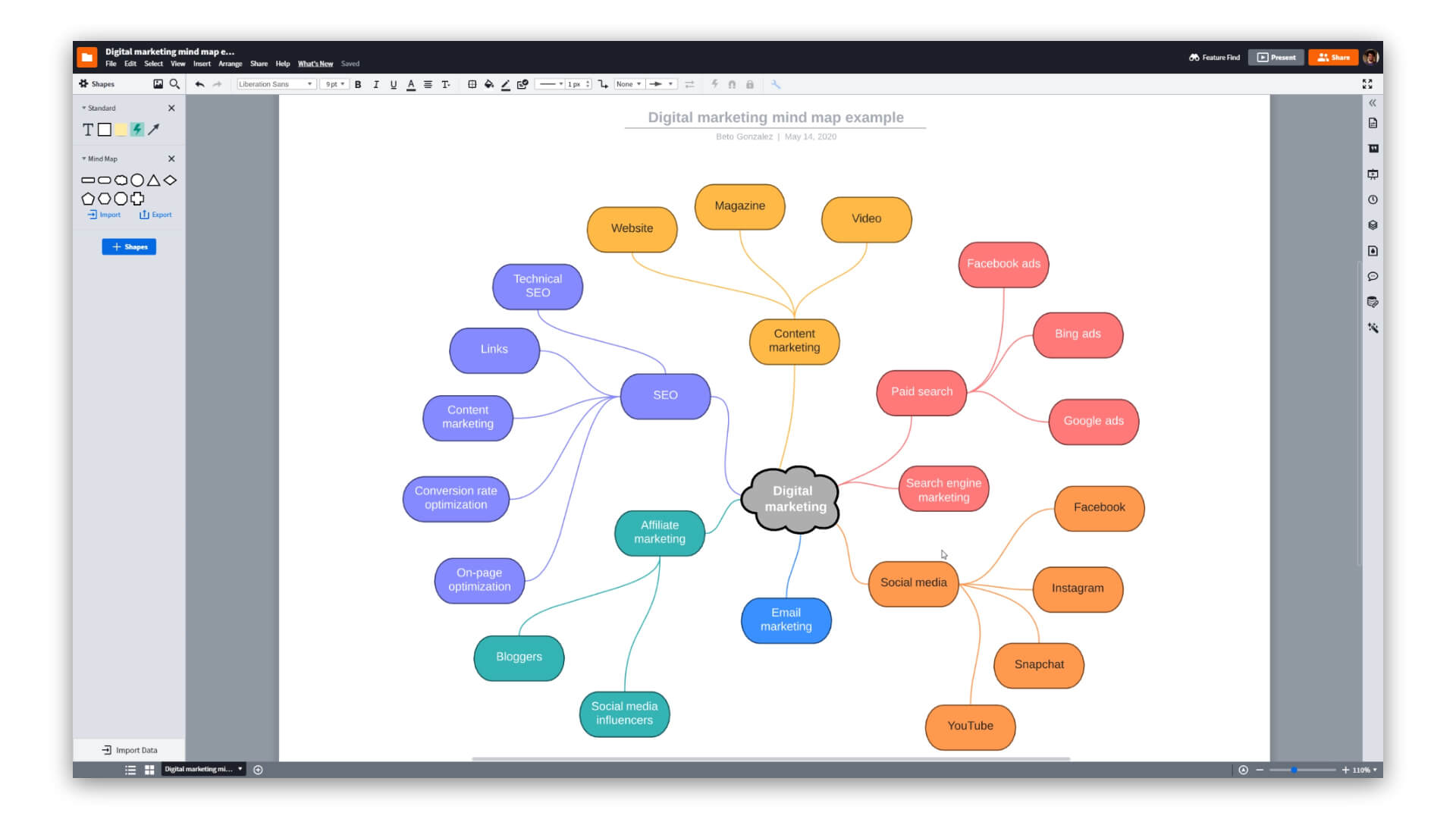Click the grid view toggle button
The height and width of the screenshot is (819, 1456).
point(148,769)
